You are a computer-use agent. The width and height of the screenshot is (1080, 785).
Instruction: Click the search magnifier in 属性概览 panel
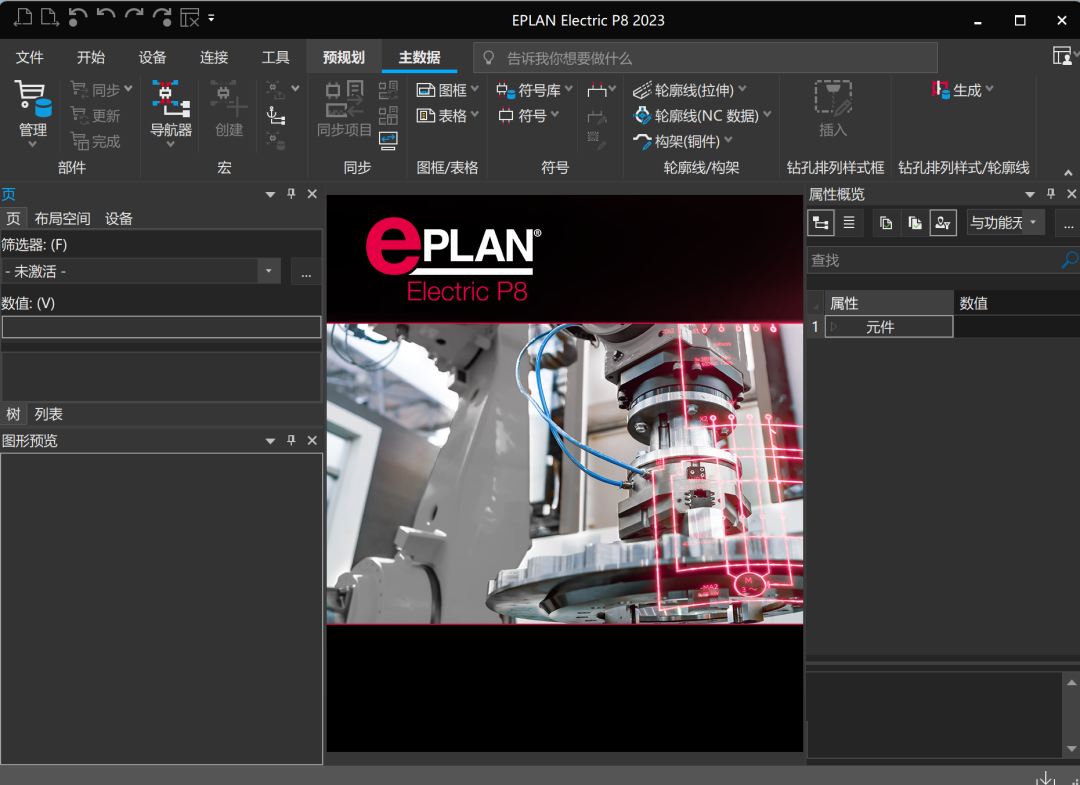(x=1068, y=260)
